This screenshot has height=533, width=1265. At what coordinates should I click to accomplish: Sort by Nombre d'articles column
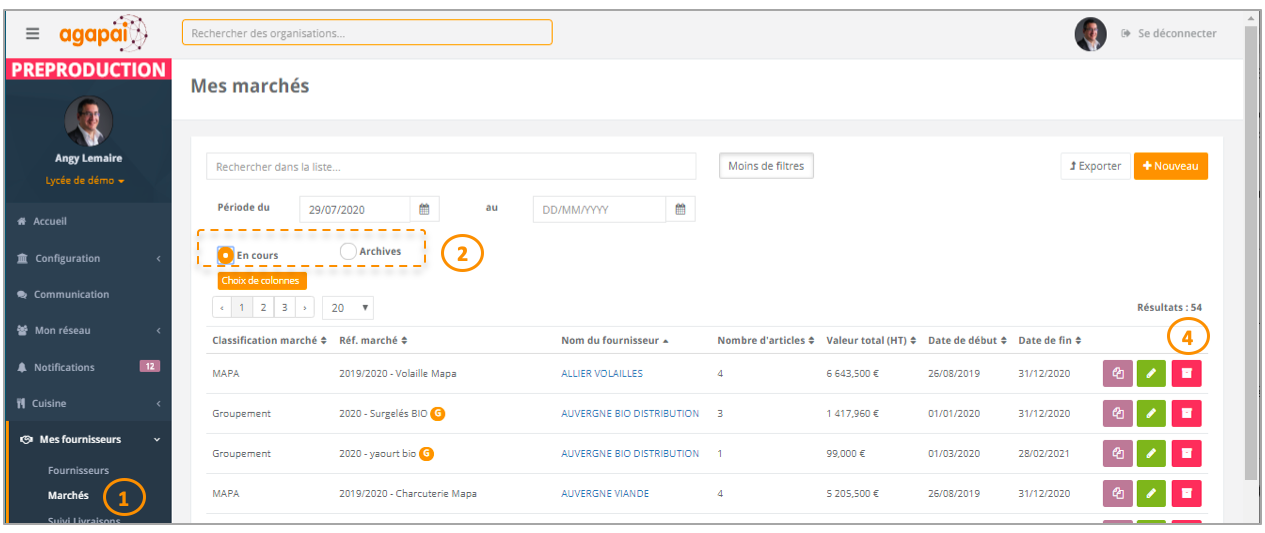[x=765, y=340]
